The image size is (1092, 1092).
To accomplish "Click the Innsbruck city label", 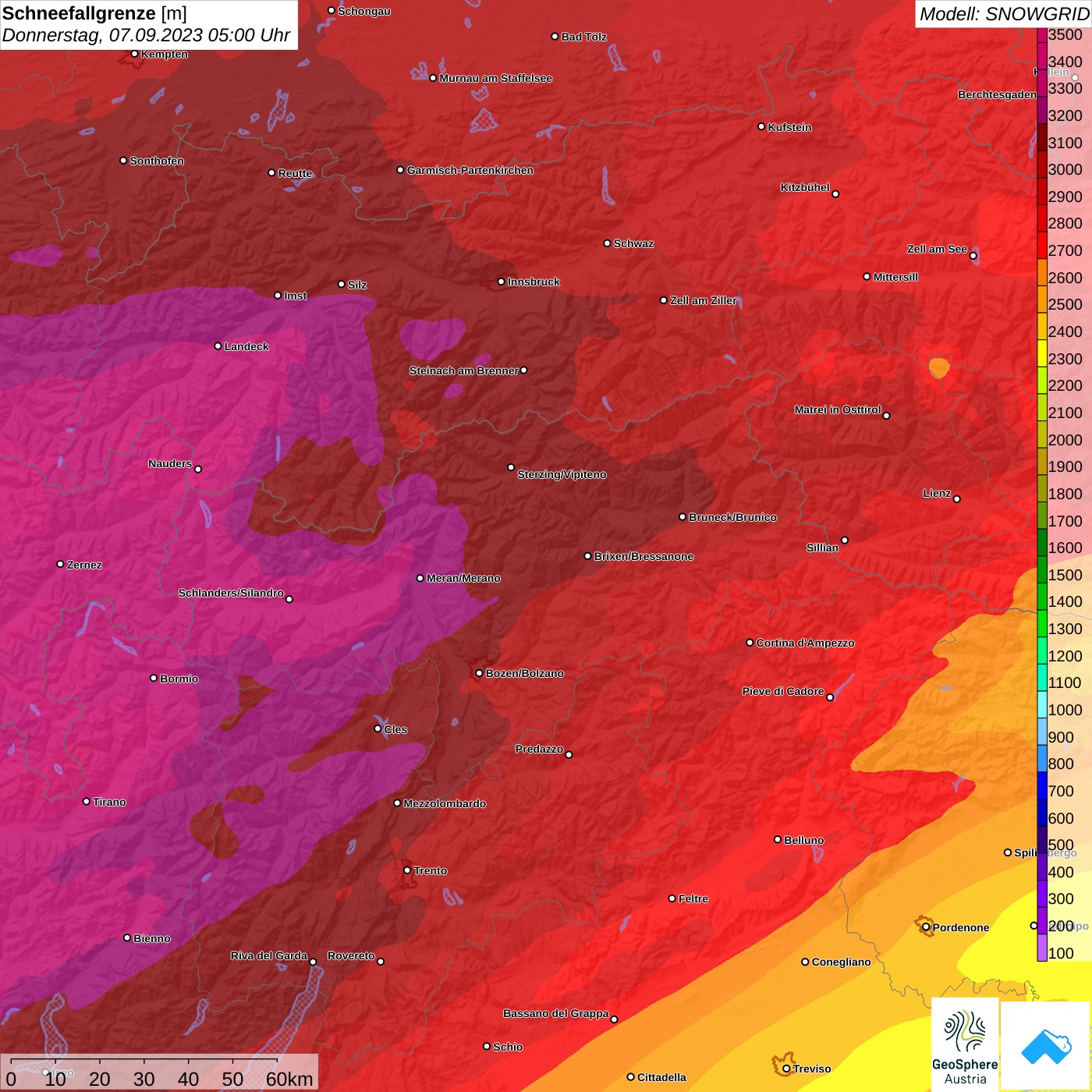I will pos(534,282).
